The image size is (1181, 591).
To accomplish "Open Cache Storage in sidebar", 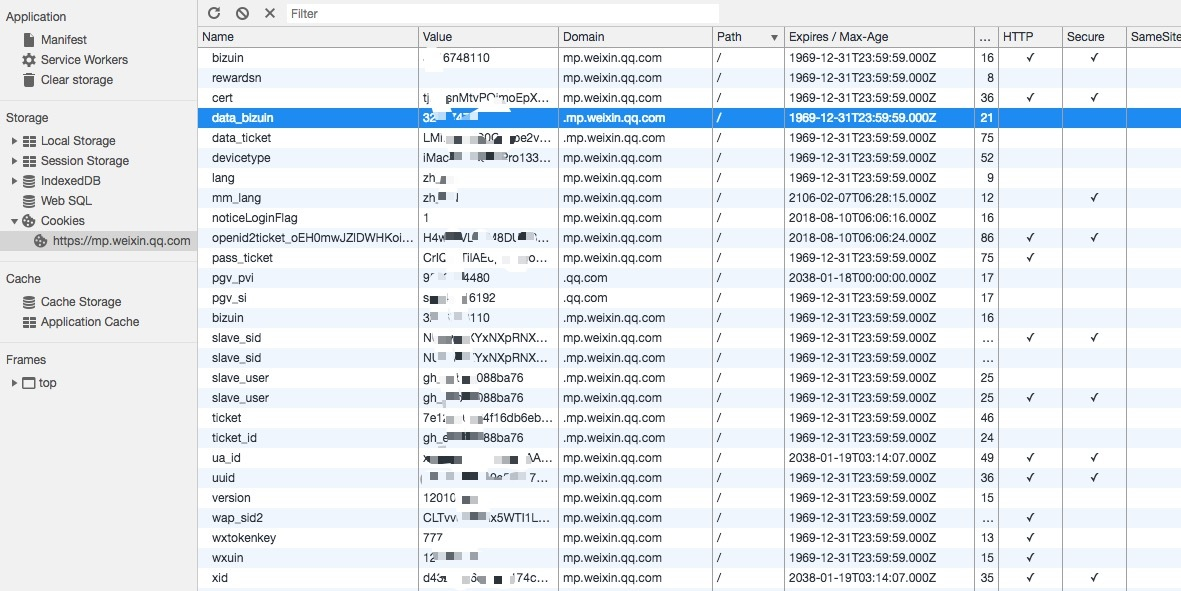I will point(81,302).
